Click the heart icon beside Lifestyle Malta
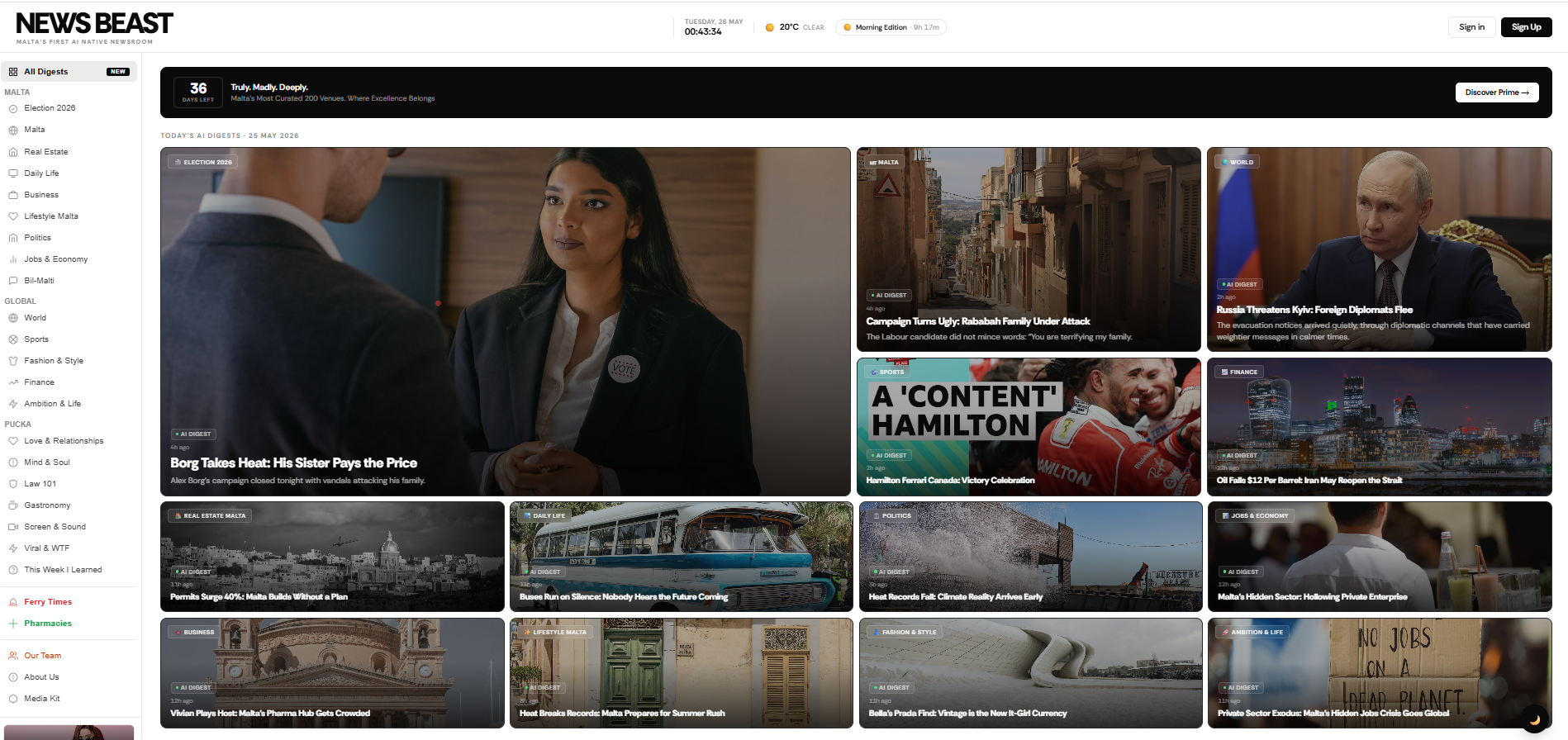This screenshot has height=740, width=1568. click(13, 216)
